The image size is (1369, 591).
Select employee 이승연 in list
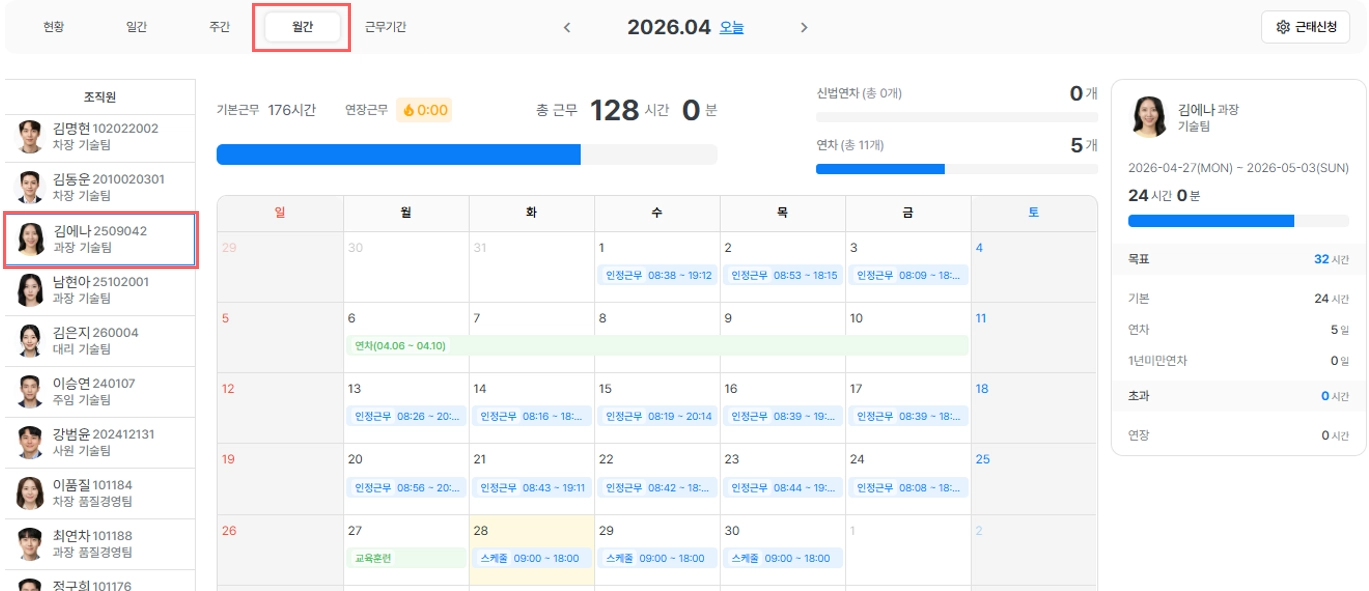(x=100, y=392)
